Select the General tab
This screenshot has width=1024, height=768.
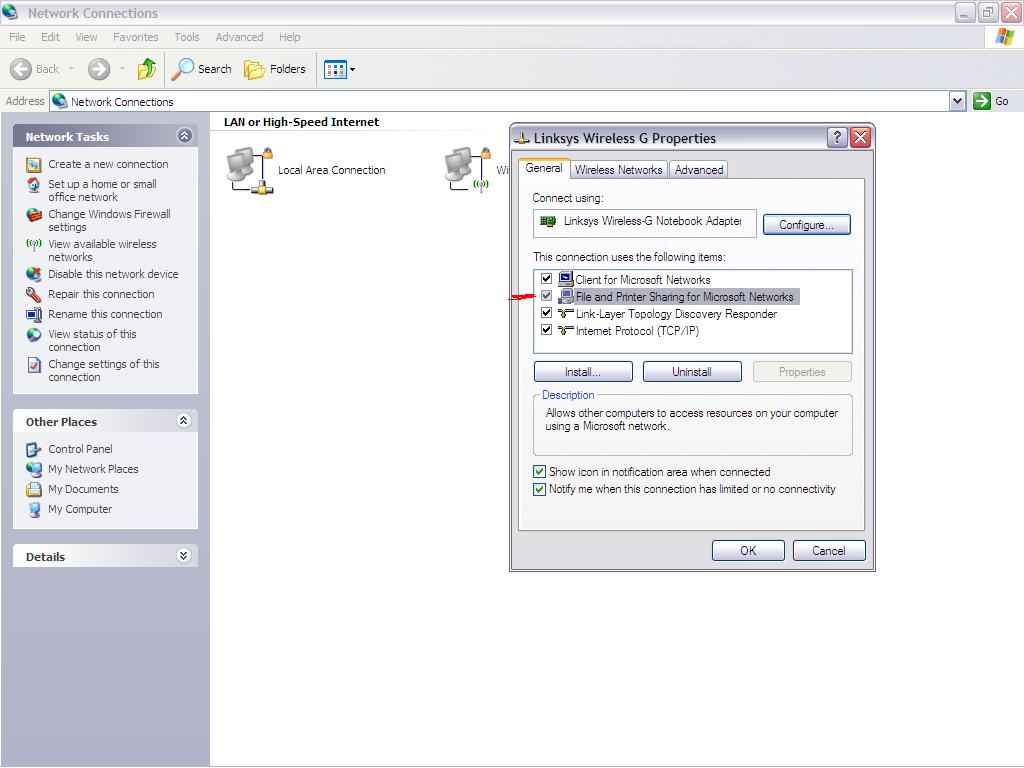pos(543,168)
